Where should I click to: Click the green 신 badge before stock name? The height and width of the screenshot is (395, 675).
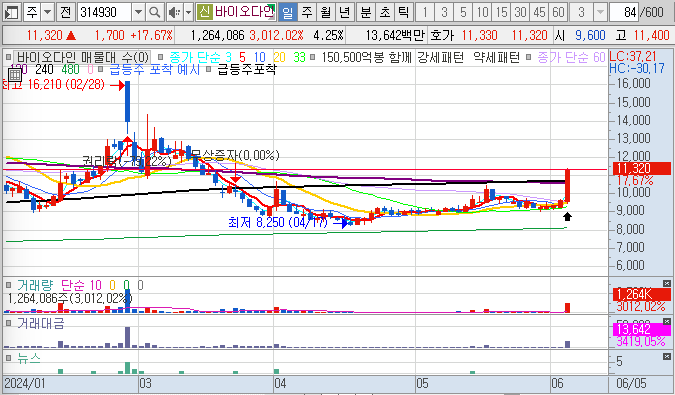click(204, 12)
